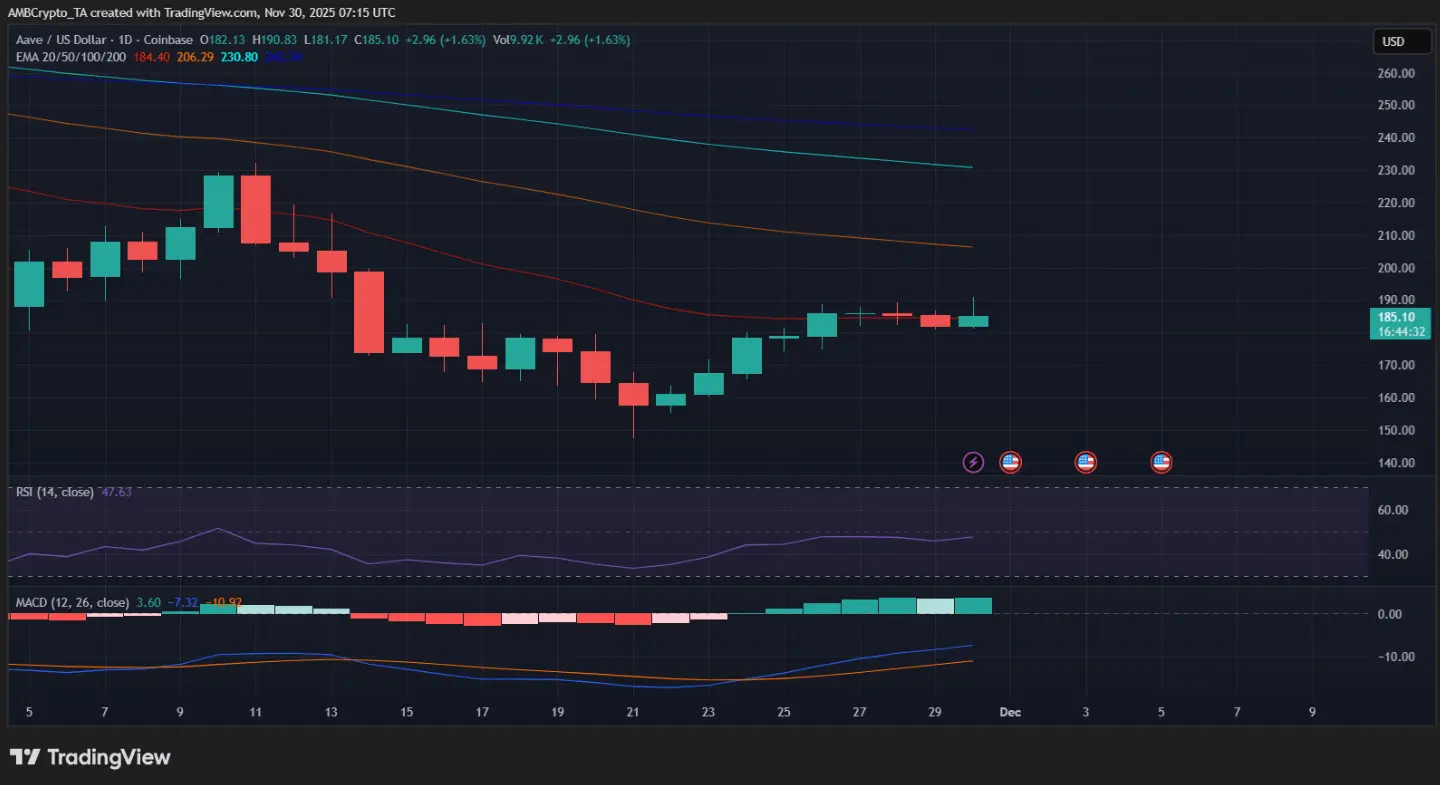
Task: Open the rightmost US flag economic event
Action: 1161,462
